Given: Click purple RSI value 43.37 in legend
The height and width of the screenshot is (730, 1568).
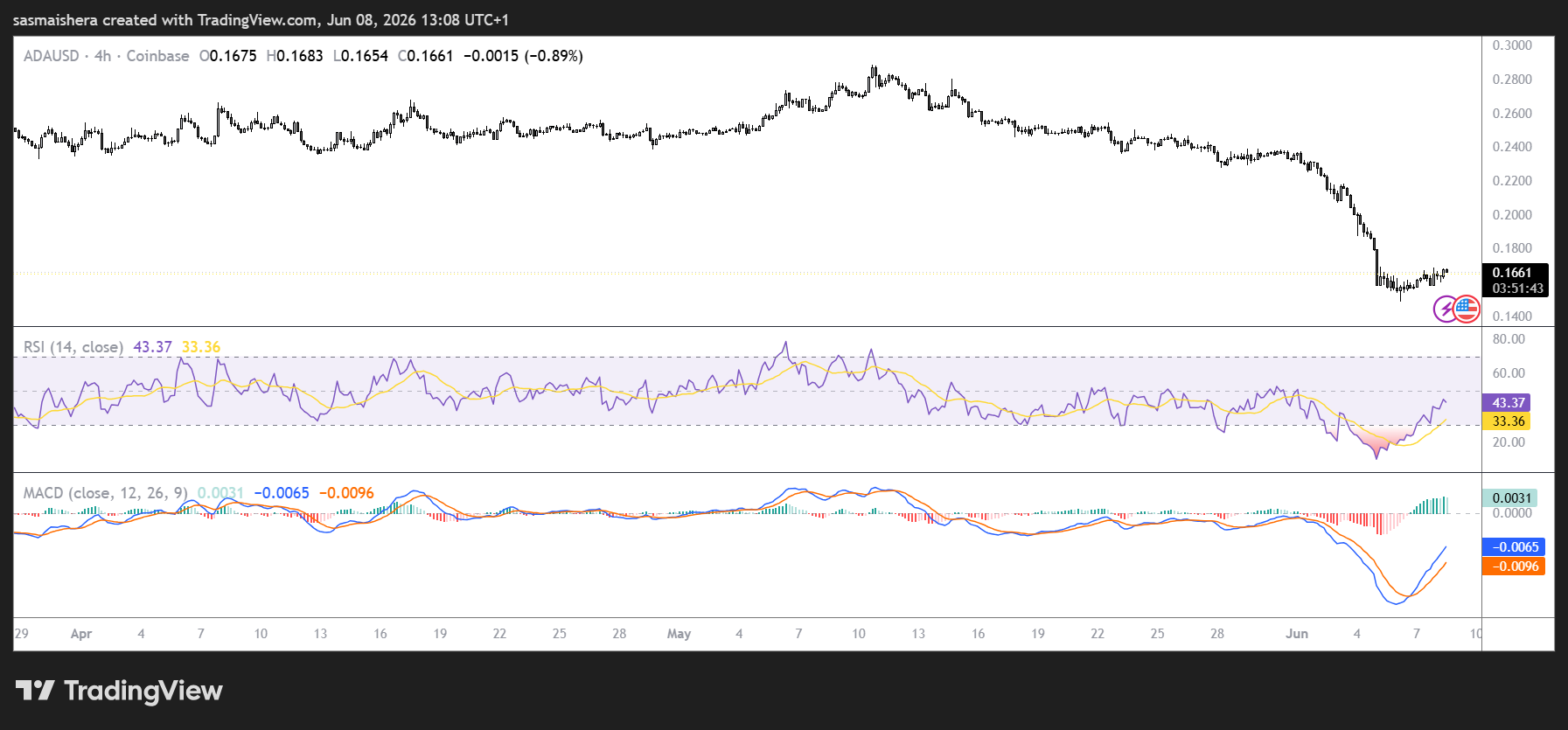Looking at the screenshot, I should coord(152,347).
